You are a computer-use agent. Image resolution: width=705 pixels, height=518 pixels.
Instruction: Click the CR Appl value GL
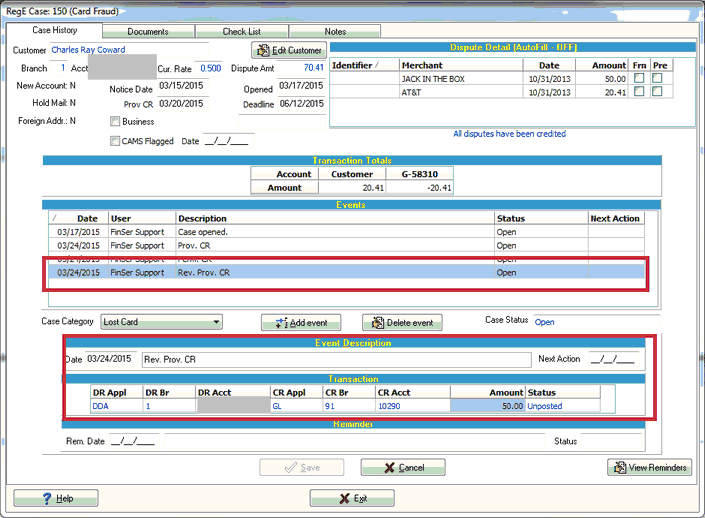[296, 406]
